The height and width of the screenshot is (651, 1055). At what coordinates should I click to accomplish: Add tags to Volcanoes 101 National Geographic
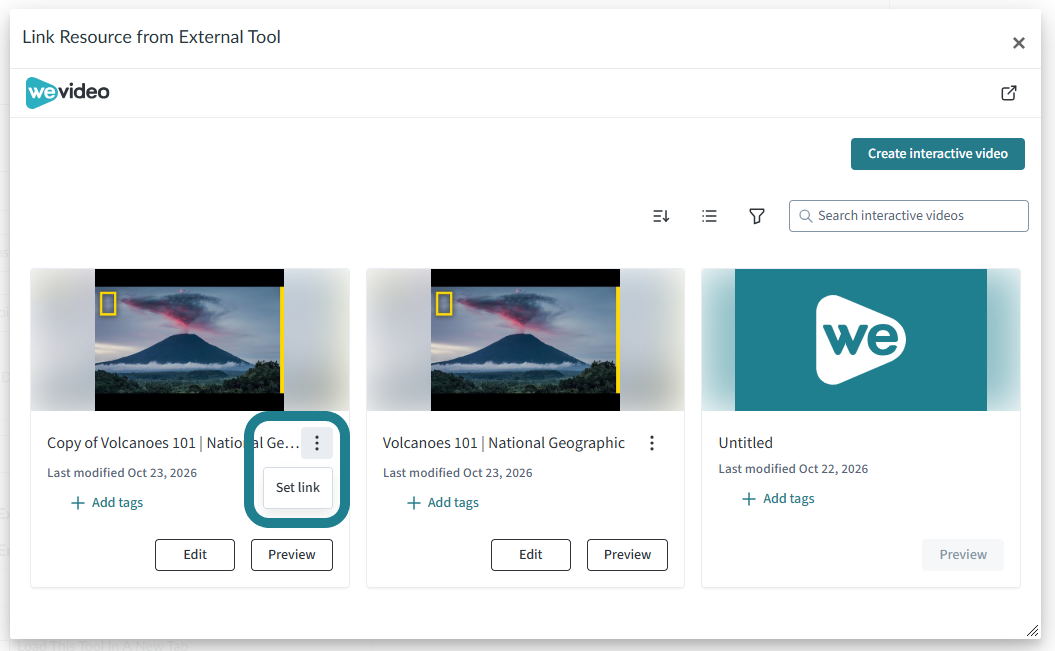tap(443, 502)
